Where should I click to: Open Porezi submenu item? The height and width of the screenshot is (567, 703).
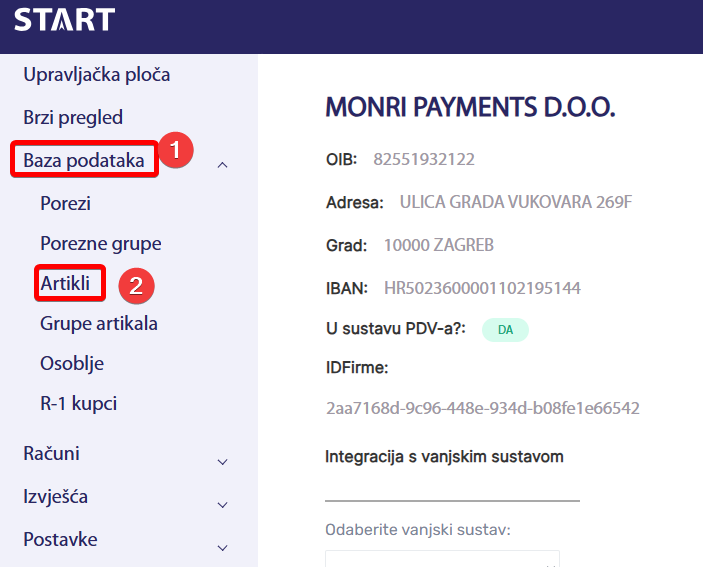pyautogui.click(x=65, y=204)
